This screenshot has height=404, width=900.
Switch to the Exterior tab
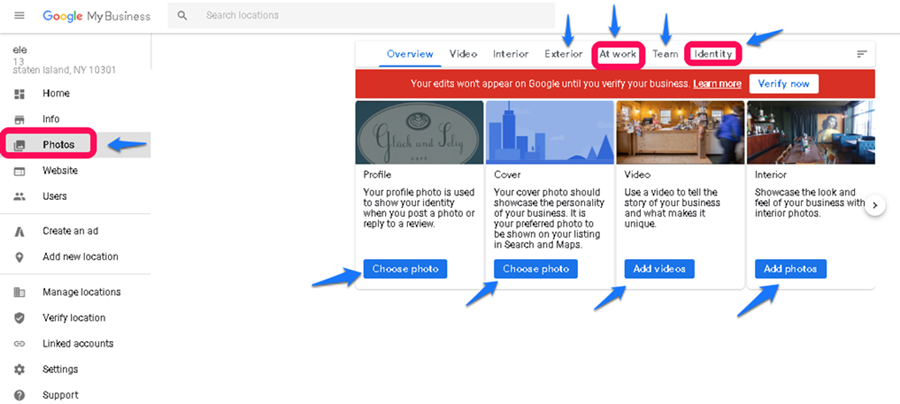pyautogui.click(x=564, y=54)
